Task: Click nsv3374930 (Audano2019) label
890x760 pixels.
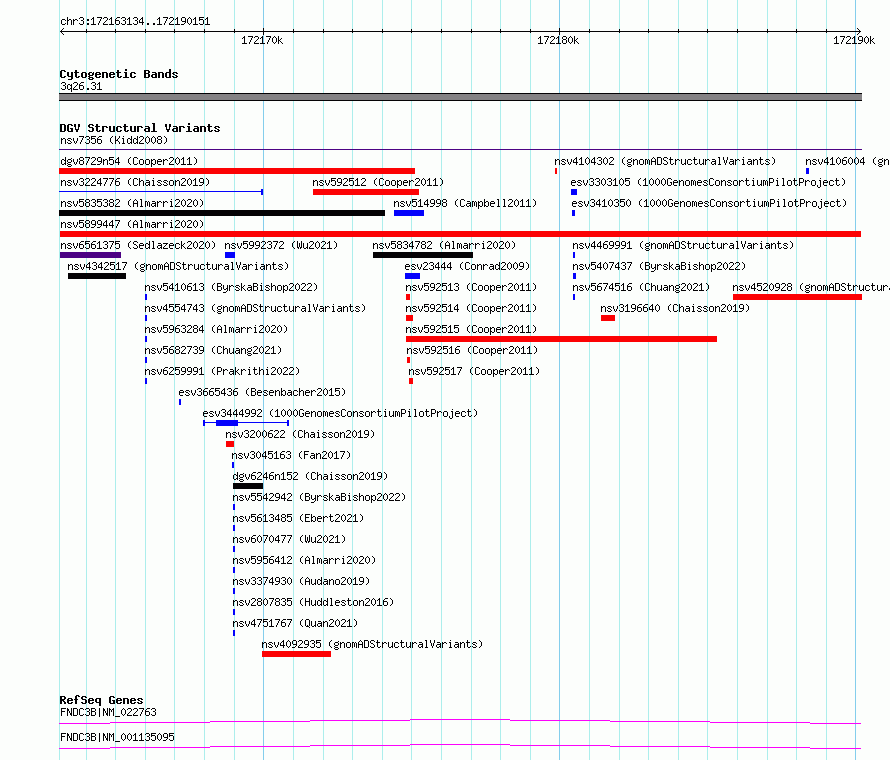Action: tap(301, 581)
